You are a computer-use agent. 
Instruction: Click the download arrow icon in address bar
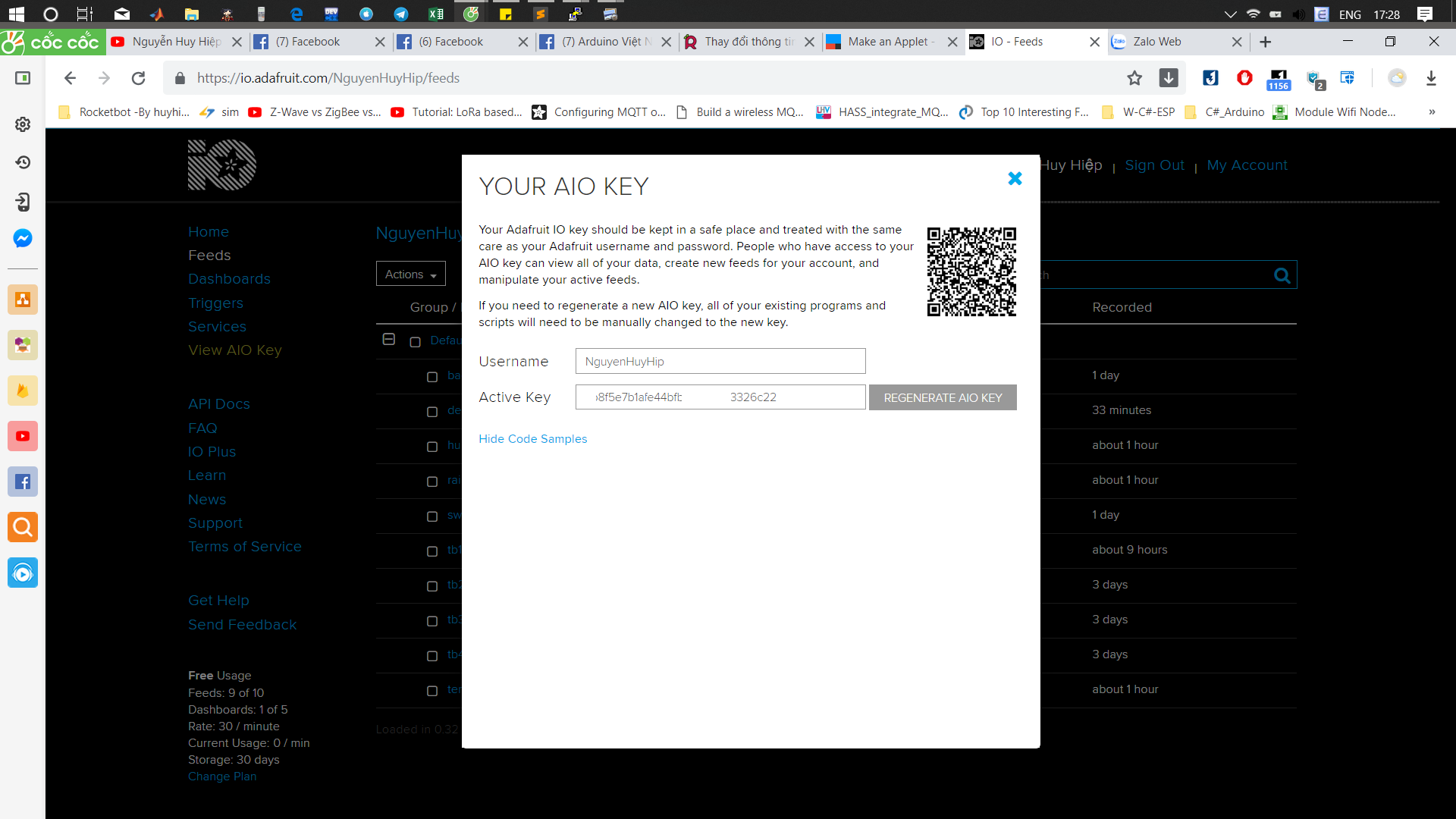tap(1169, 78)
